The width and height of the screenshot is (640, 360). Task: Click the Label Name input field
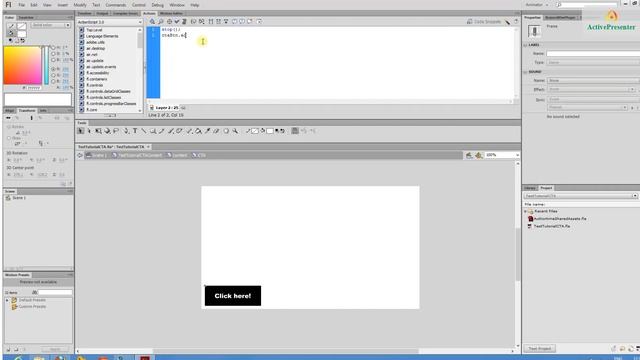click(593, 53)
